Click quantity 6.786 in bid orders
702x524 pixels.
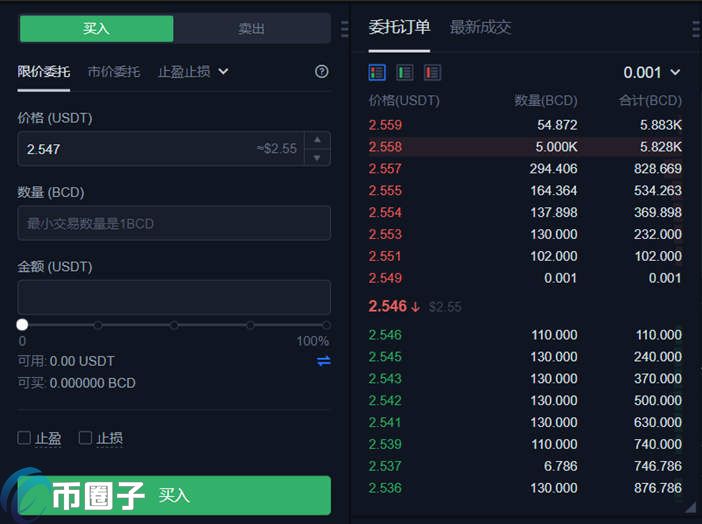(x=561, y=466)
